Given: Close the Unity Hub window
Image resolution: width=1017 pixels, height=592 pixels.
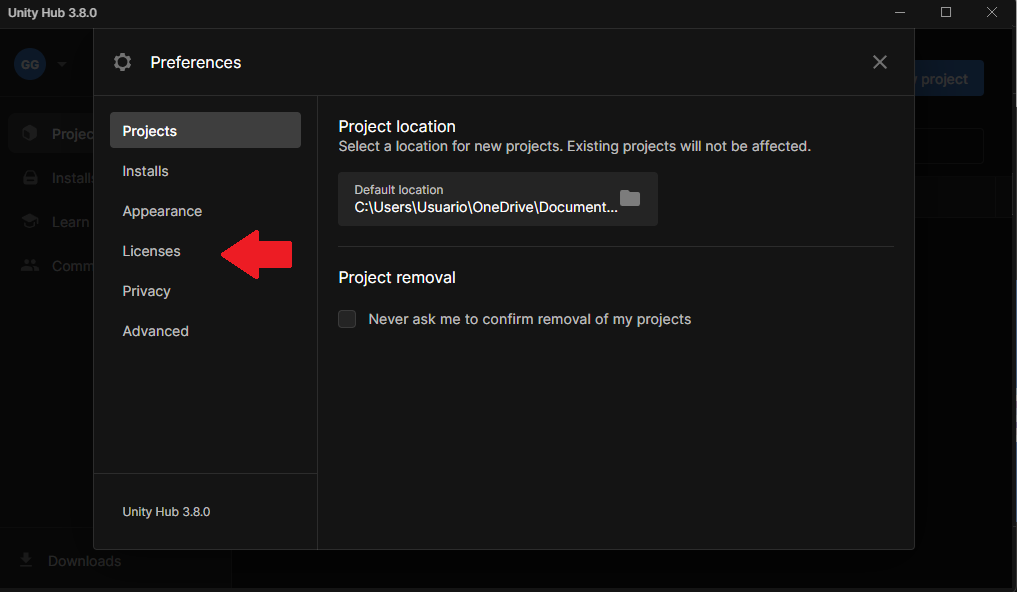Looking at the screenshot, I should (x=992, y=12).
